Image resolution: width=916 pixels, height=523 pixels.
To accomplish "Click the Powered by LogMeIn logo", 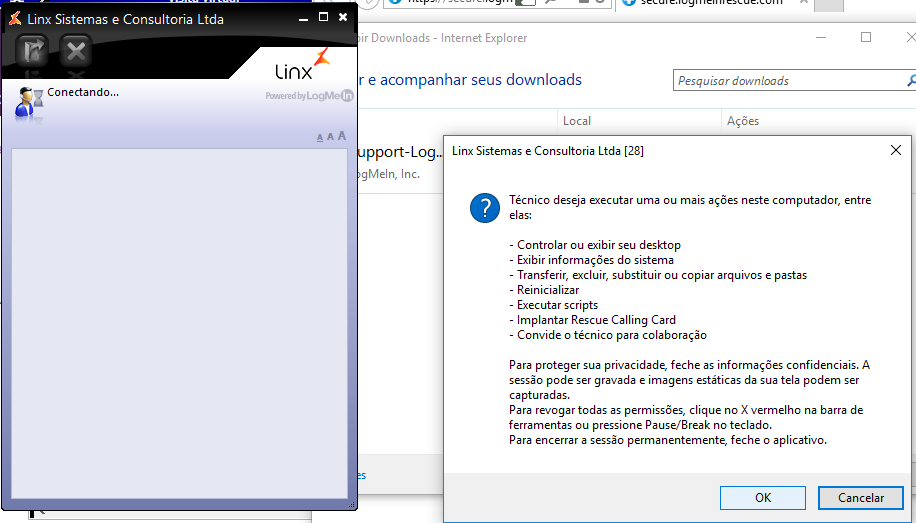I will [x=310, y=96].
